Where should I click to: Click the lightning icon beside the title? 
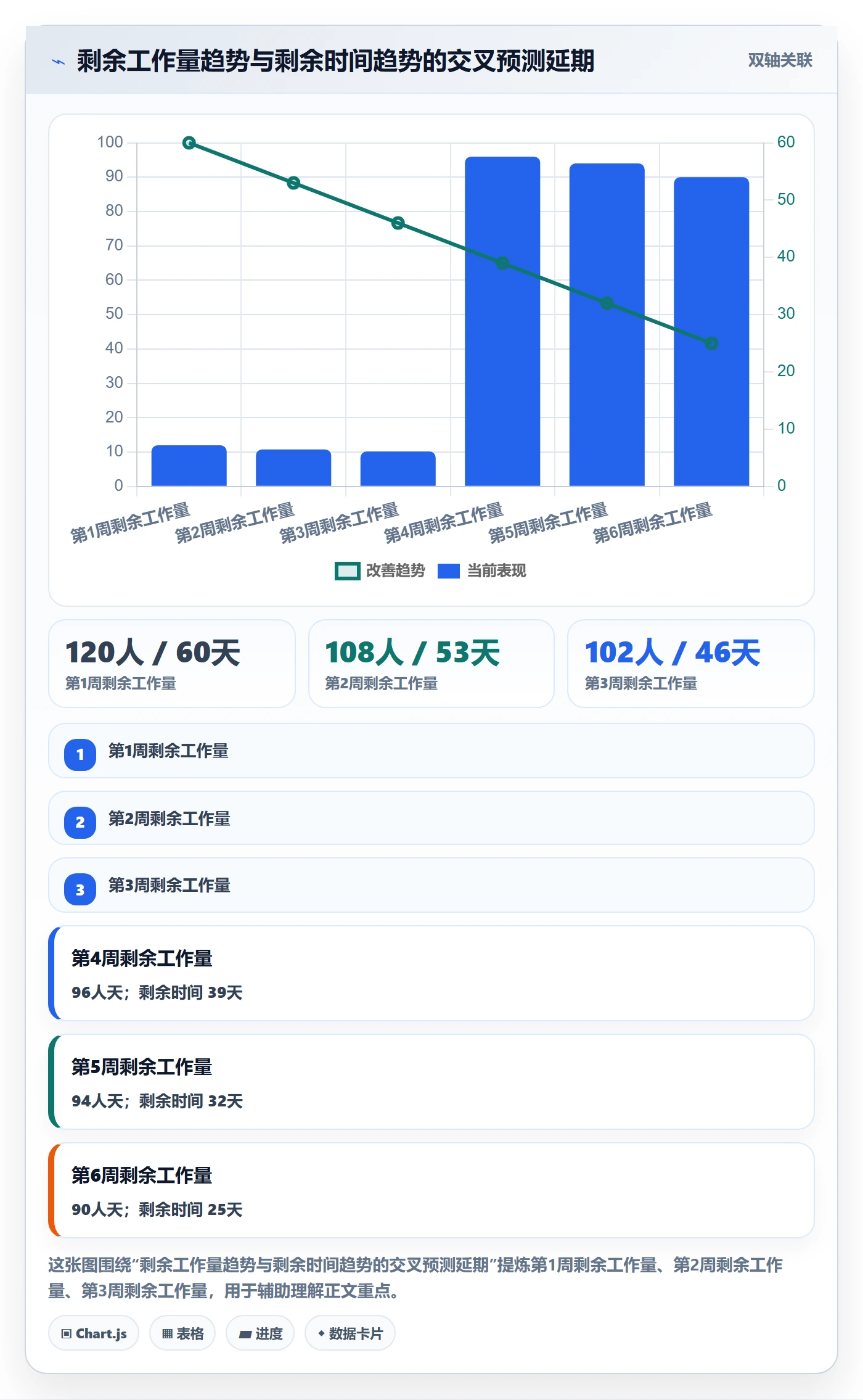coord(59,62)
